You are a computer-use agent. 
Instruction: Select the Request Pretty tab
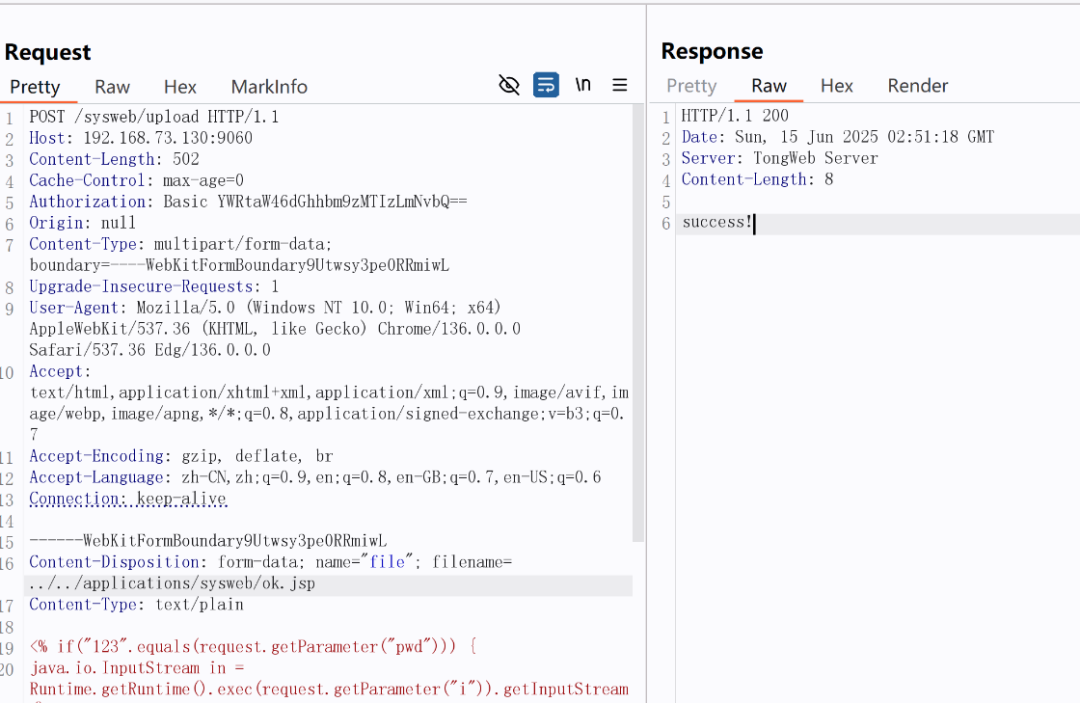tap(35, 87)
